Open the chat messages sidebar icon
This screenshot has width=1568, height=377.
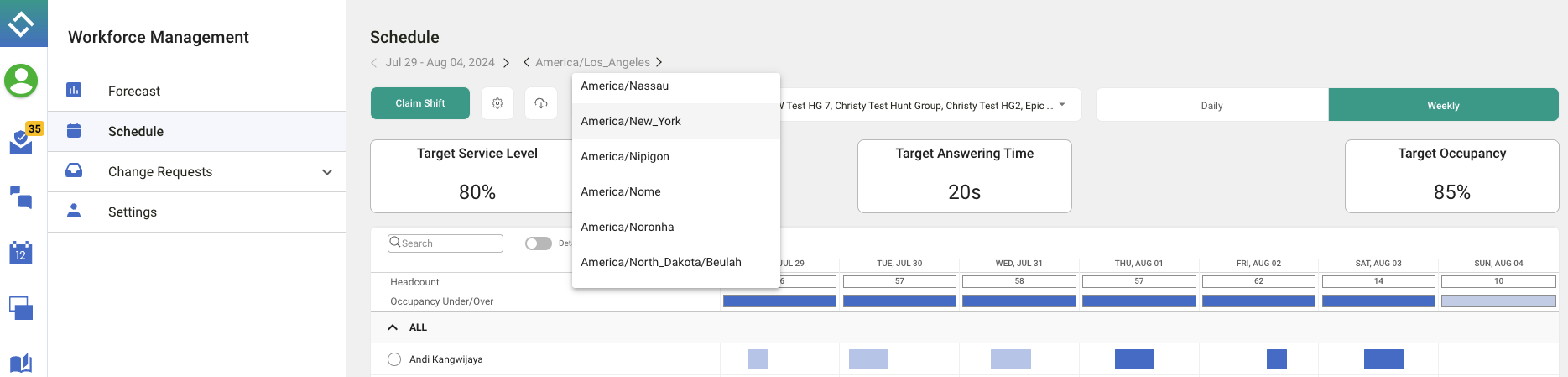pyautogui.click(x=21, y=197)
